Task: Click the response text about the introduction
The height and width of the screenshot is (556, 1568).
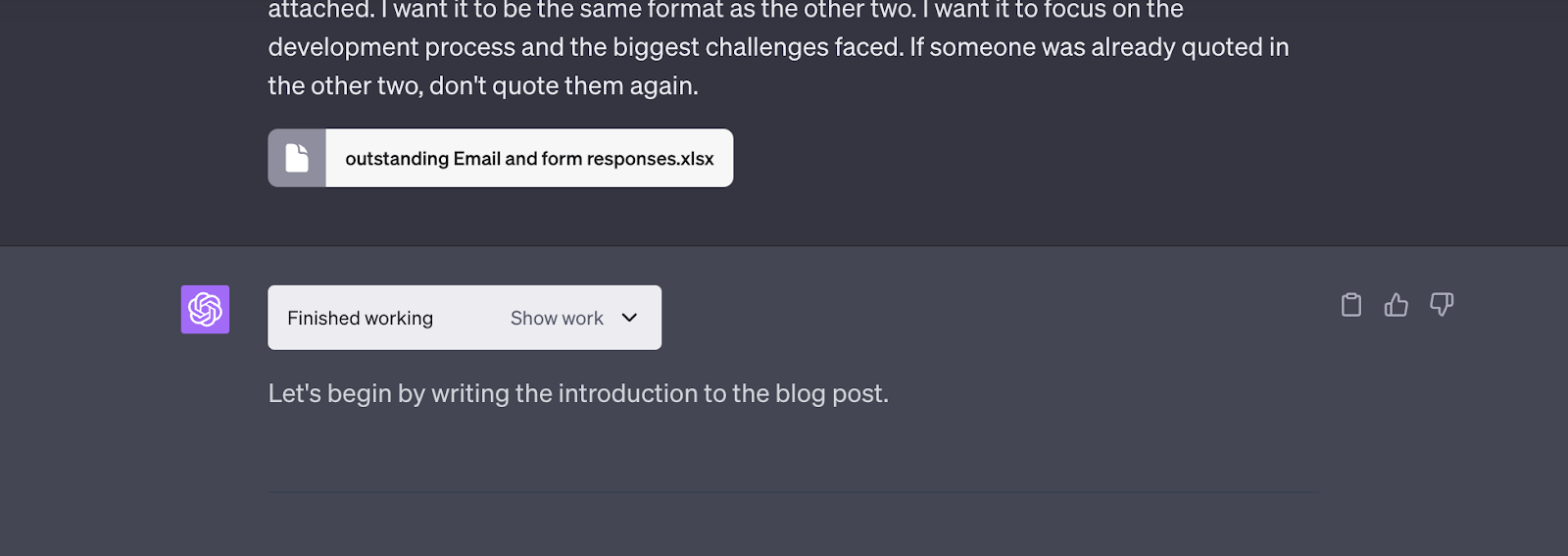Action: [578, 393]
